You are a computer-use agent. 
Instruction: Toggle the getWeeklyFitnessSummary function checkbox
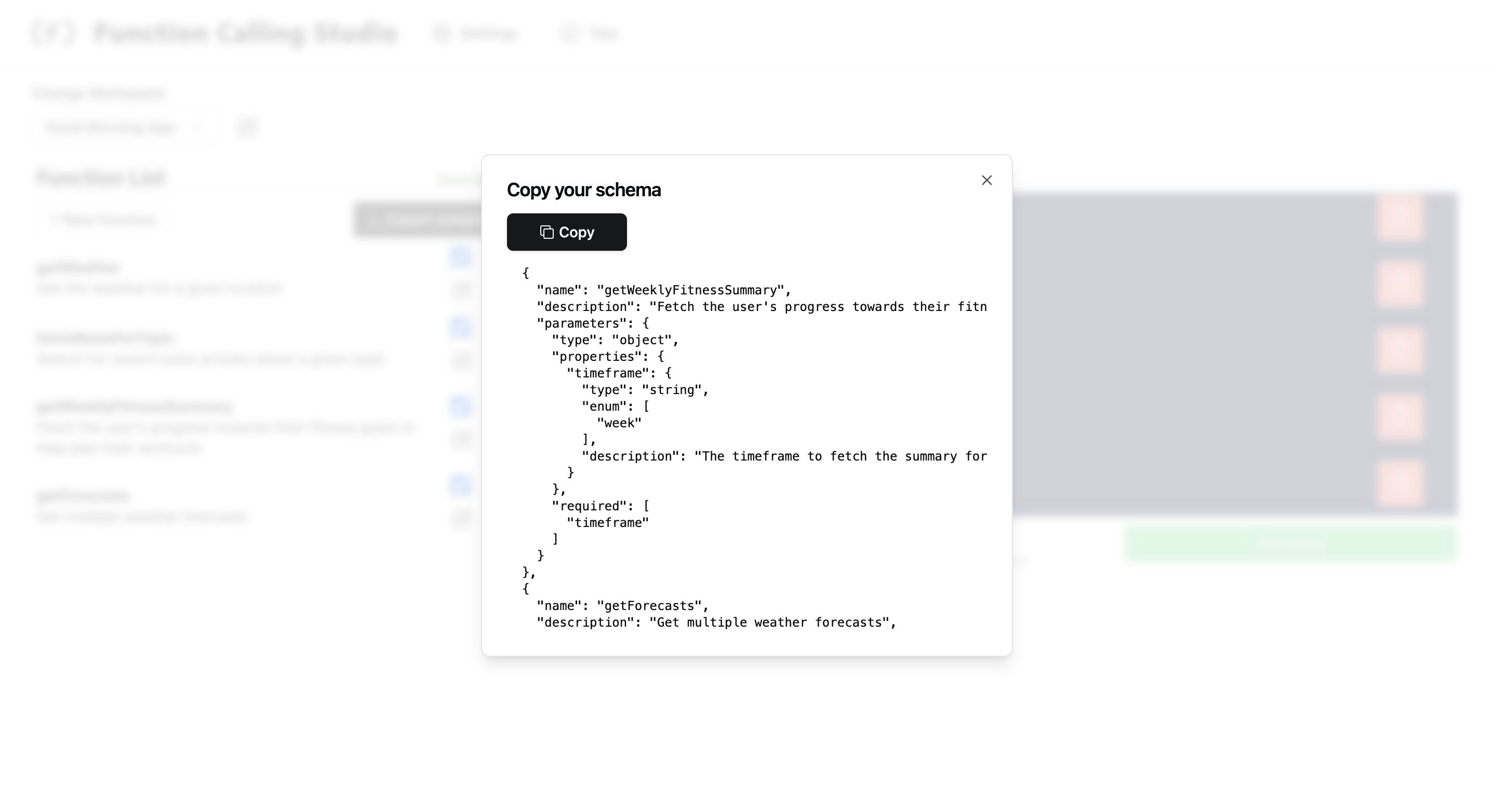click(461, 406)
